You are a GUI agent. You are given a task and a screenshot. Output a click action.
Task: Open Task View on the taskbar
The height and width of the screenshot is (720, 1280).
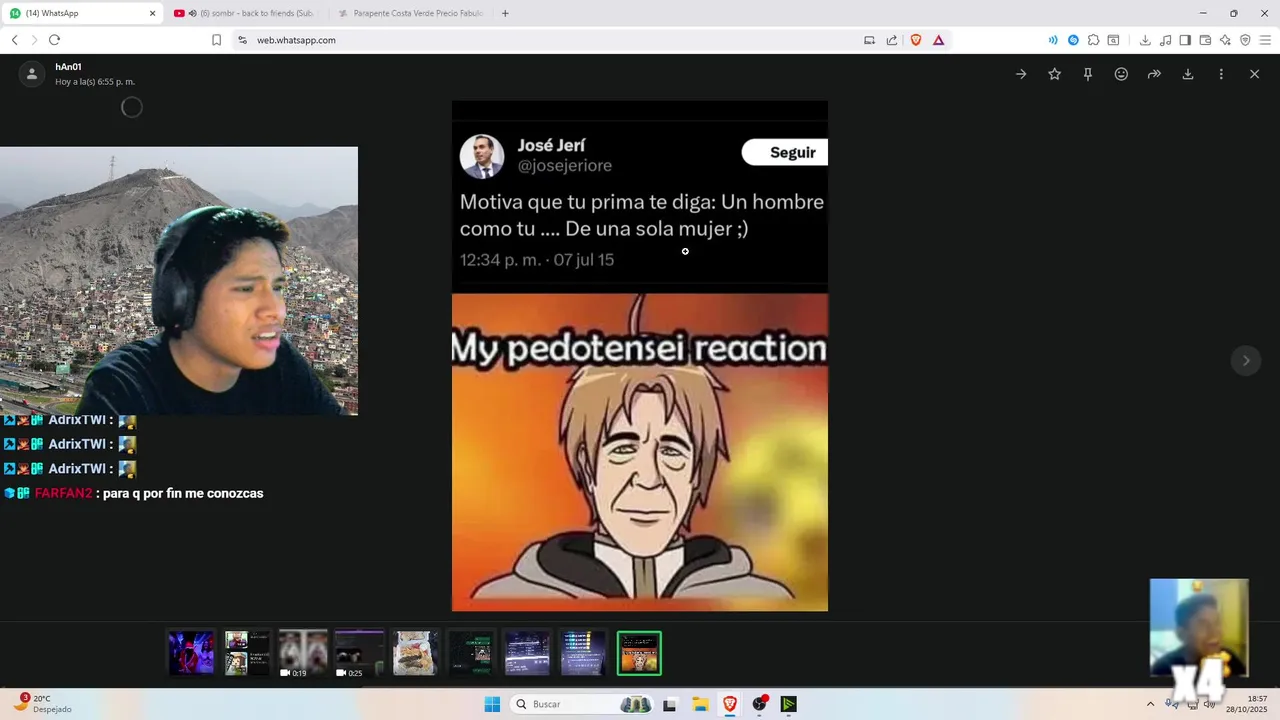669,704
